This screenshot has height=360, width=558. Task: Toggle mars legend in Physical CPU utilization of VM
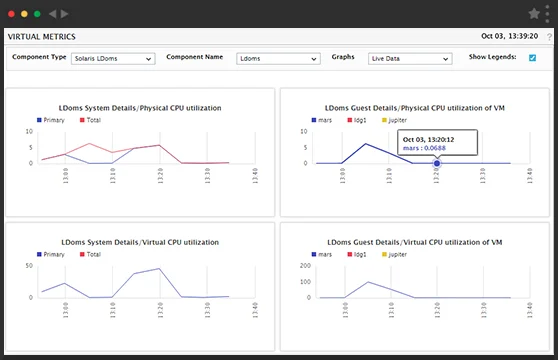point(322,120)
